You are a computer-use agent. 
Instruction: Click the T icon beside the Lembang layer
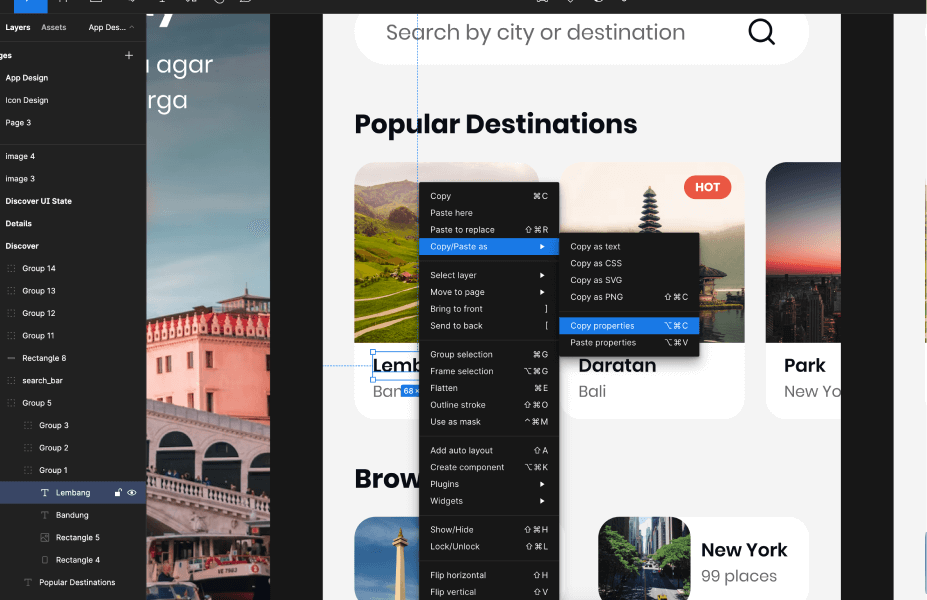click(x=45, y=492)
